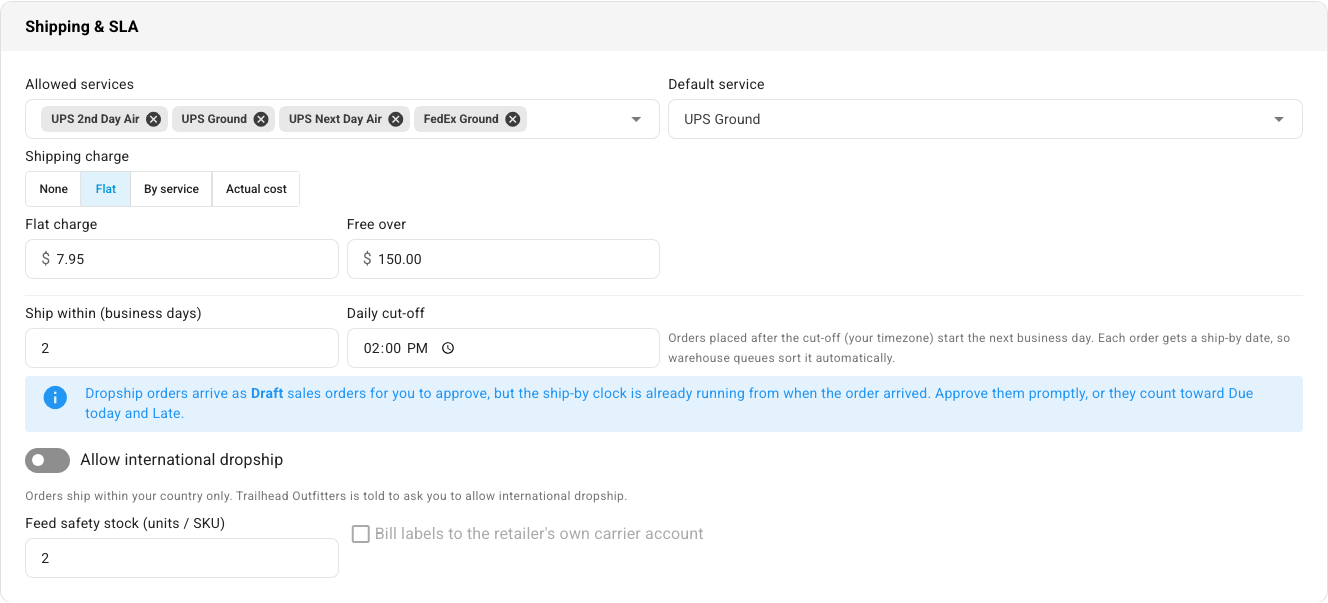Open the clock picker in Daily cut-off
Image resolution: width=1328 pixels, height=603 pixels.
(448, 348)
